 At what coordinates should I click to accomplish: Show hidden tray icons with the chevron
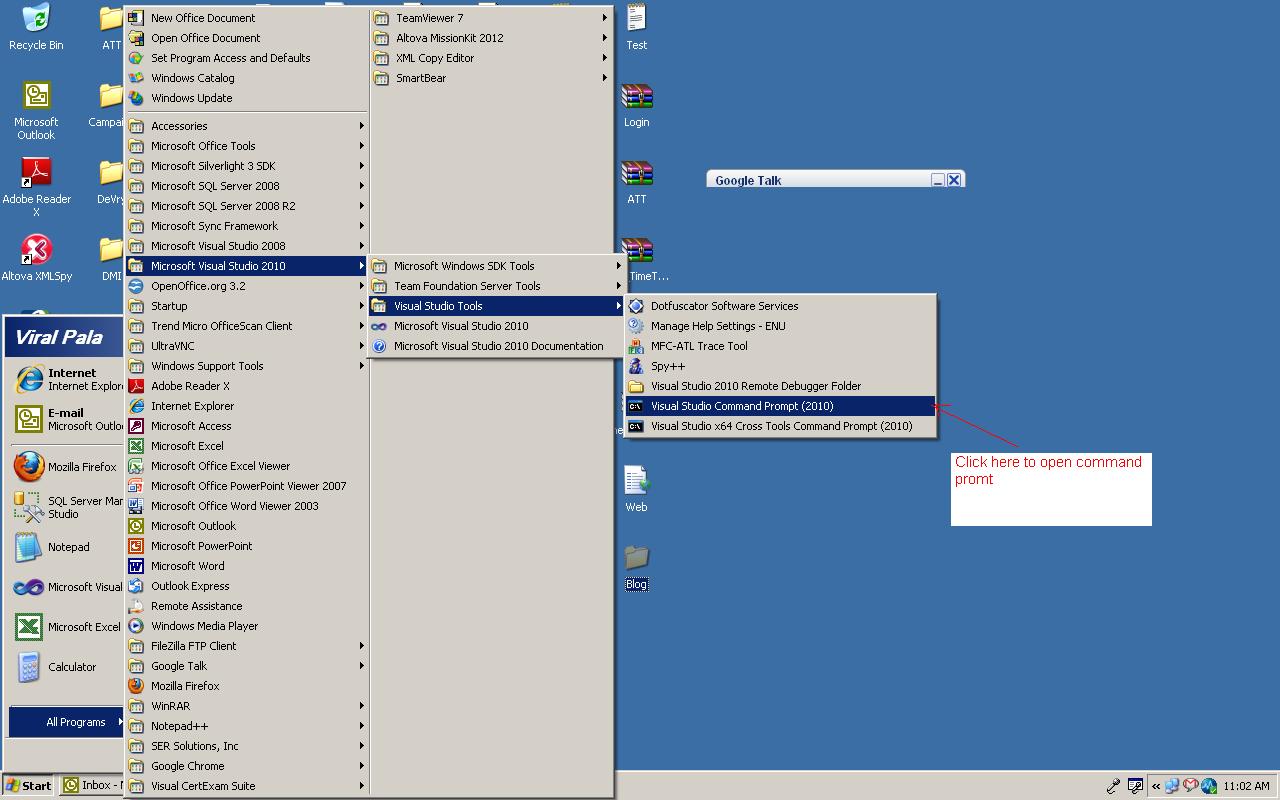[x=1156, y=786]
